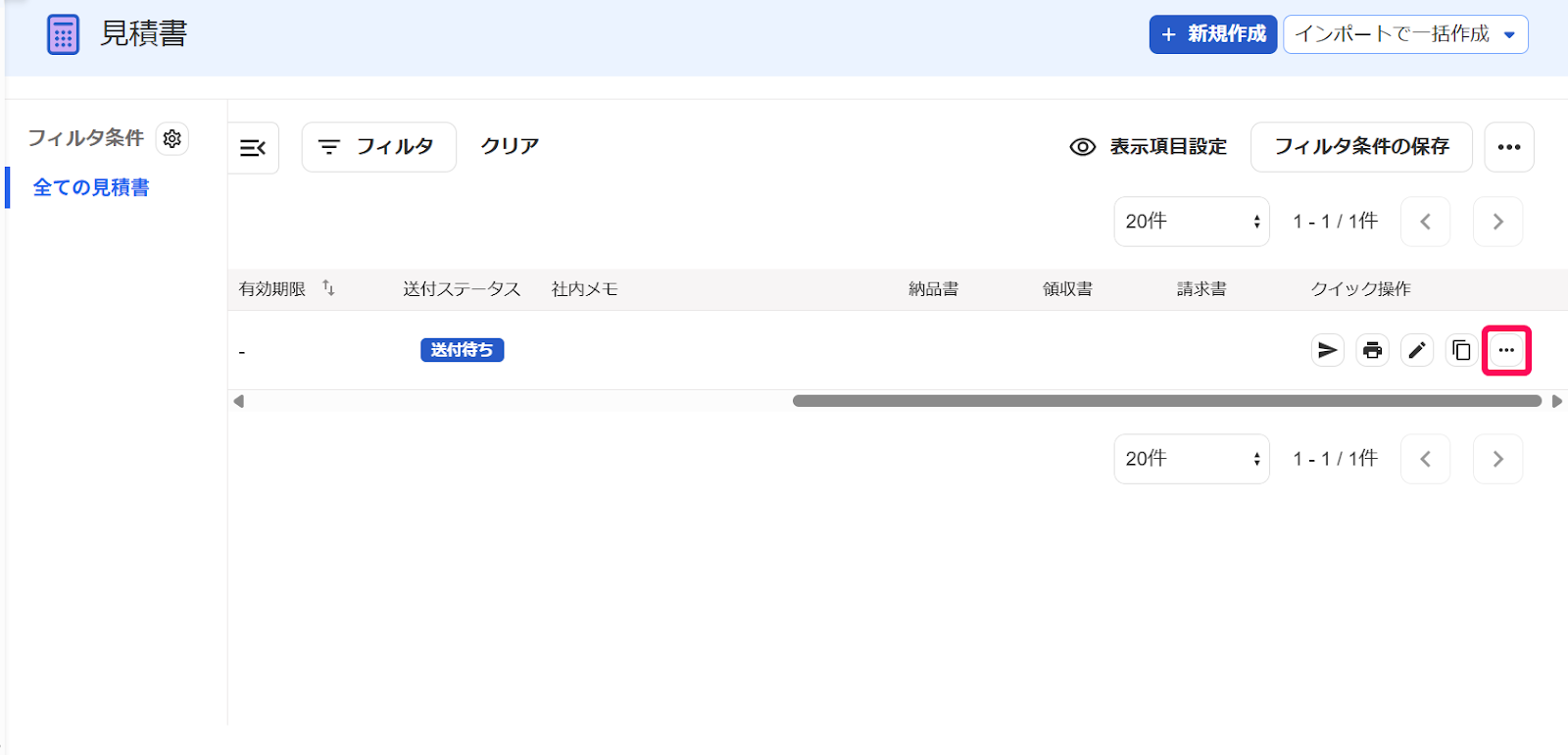Open the フィルタ button
The width and height of the screenshot is (1568, 755).
click(378, 147)
